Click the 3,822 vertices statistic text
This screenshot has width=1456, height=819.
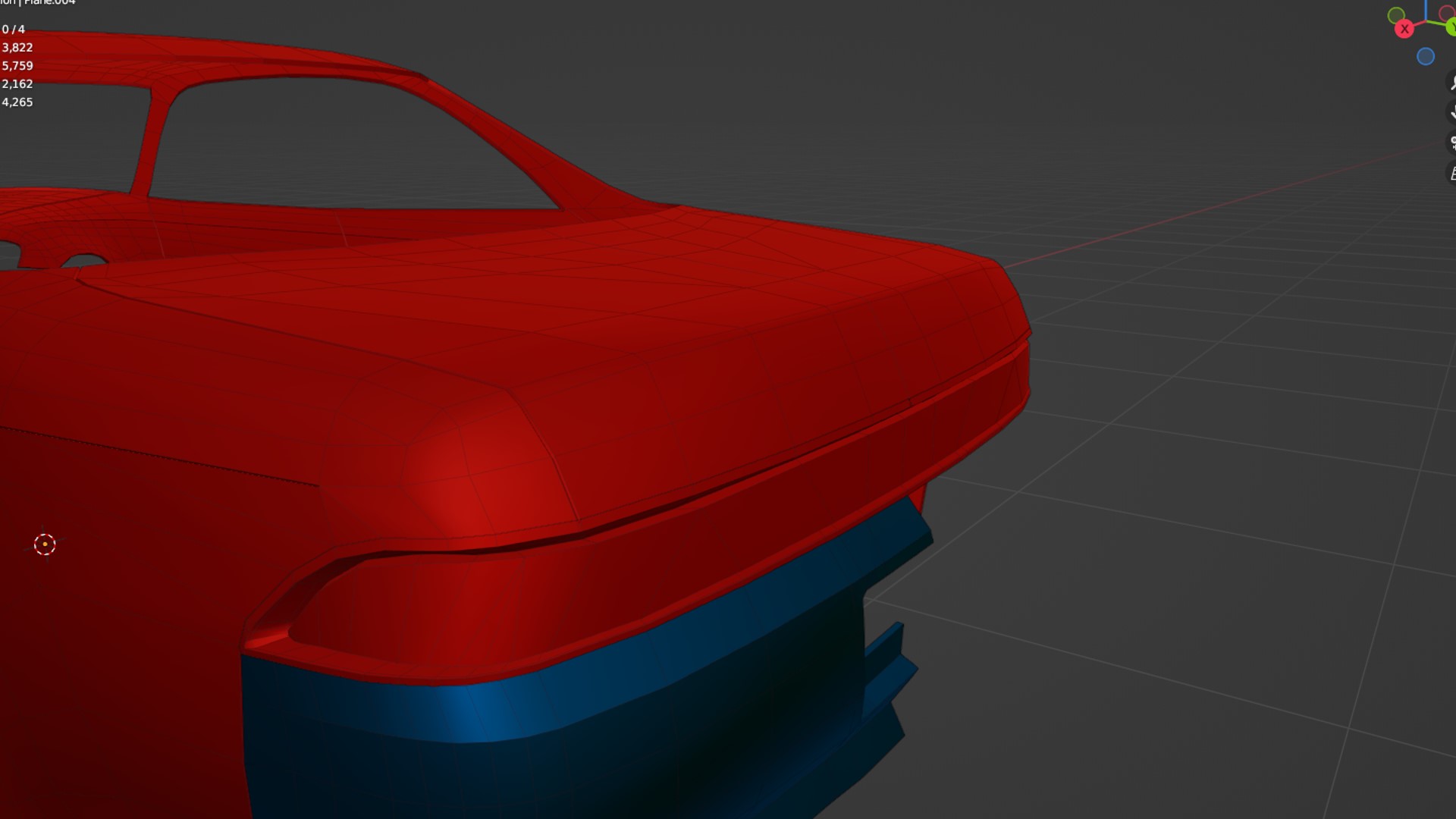[17, 48]
